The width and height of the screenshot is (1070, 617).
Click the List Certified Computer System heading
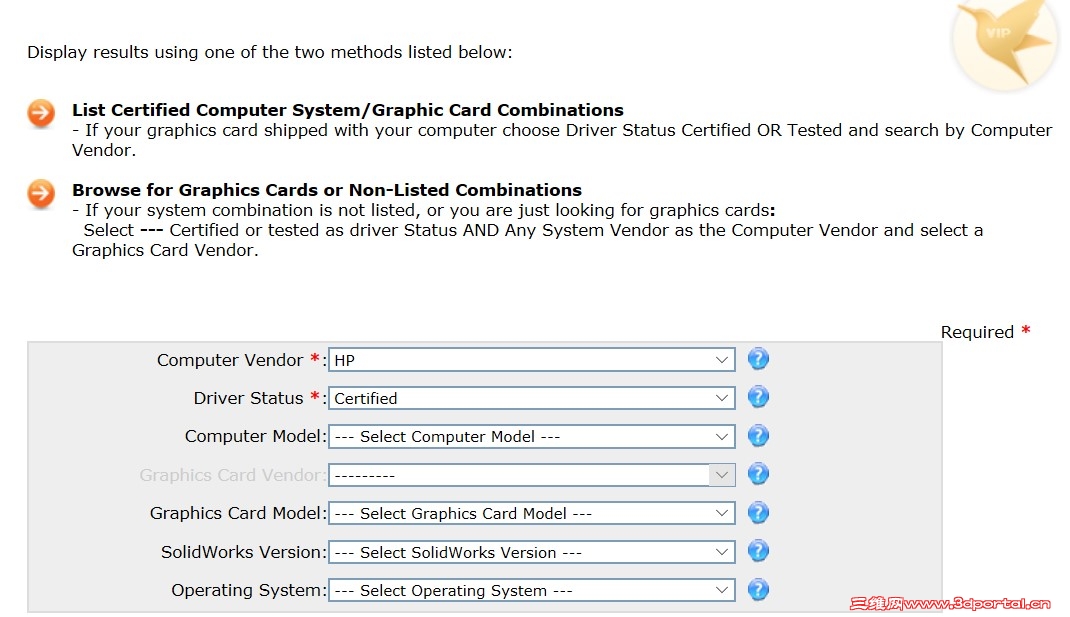coord(348,110)
